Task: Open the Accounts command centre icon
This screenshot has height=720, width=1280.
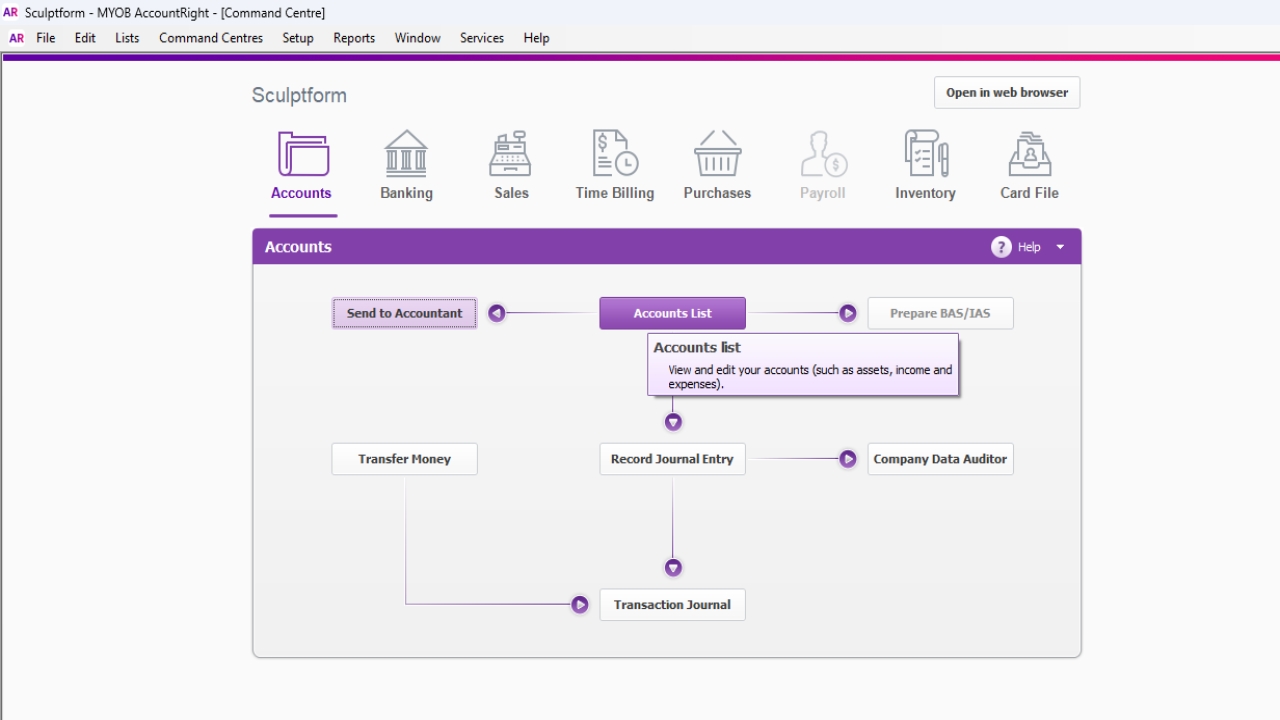Action: tap(303, 155)
